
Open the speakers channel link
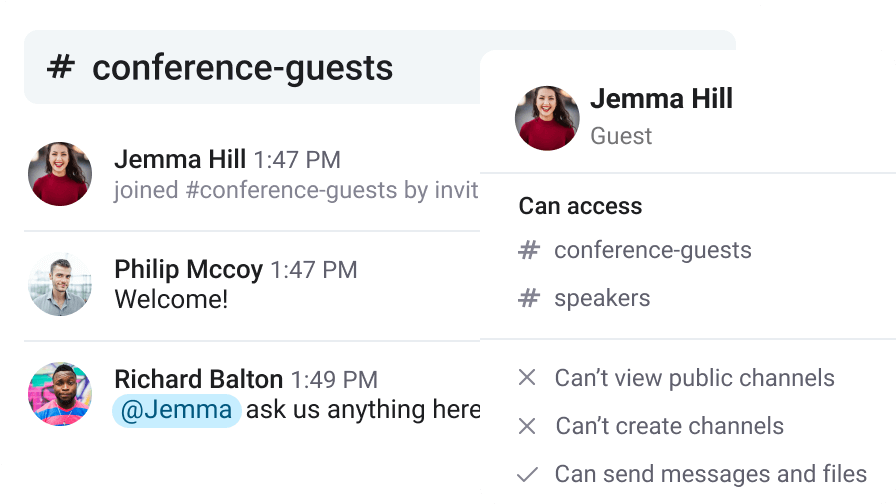coord(602,298)
